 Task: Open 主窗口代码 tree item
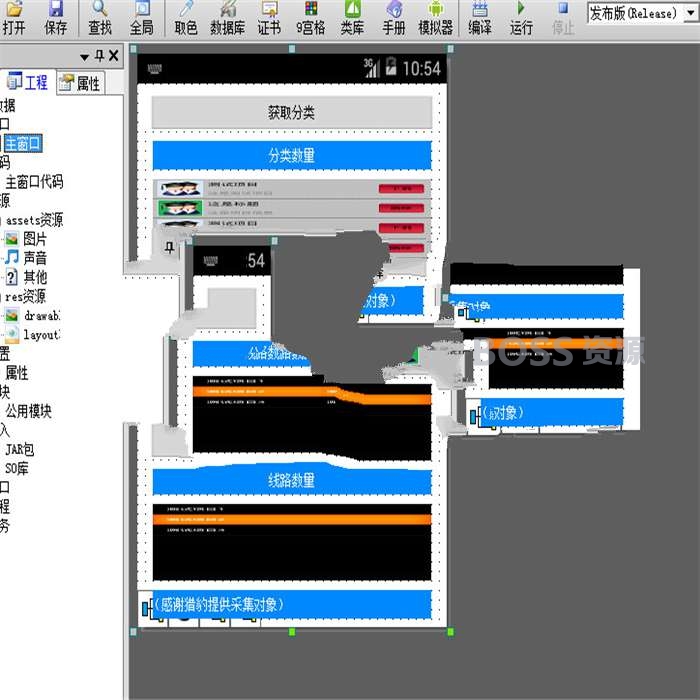click(34, 182)
